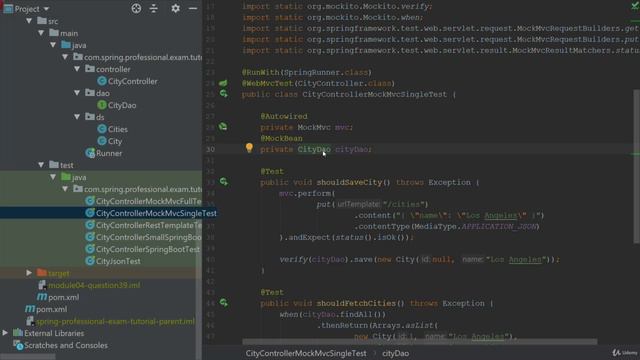640x360 pixels.
Task: Click shouldFetchCities method name in editor
Action: pos(356,303)
